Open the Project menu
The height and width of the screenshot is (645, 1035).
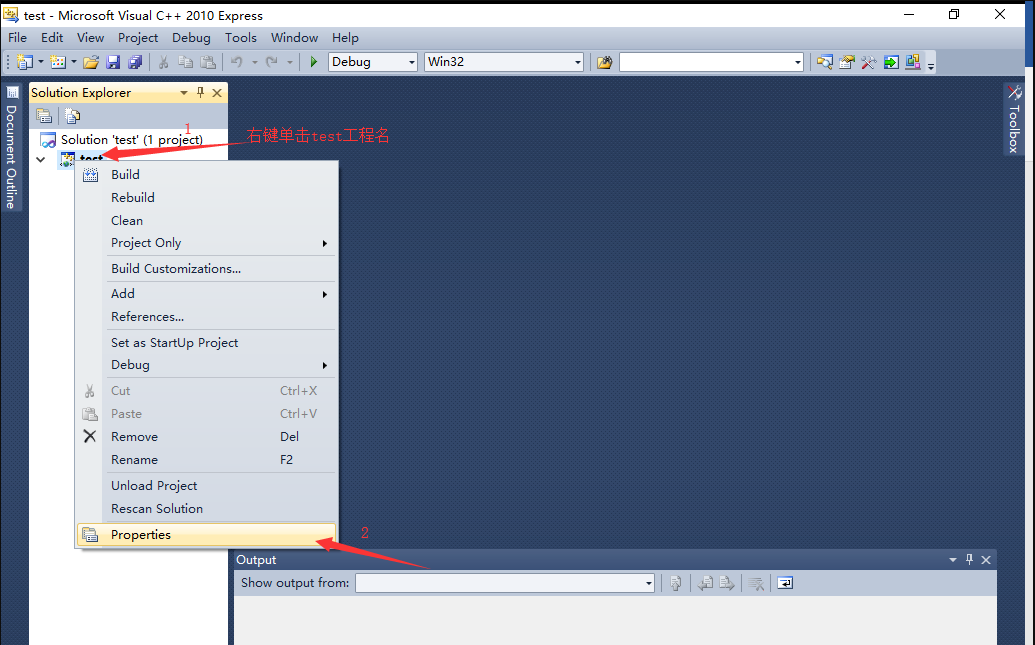[x=138, y=38]
